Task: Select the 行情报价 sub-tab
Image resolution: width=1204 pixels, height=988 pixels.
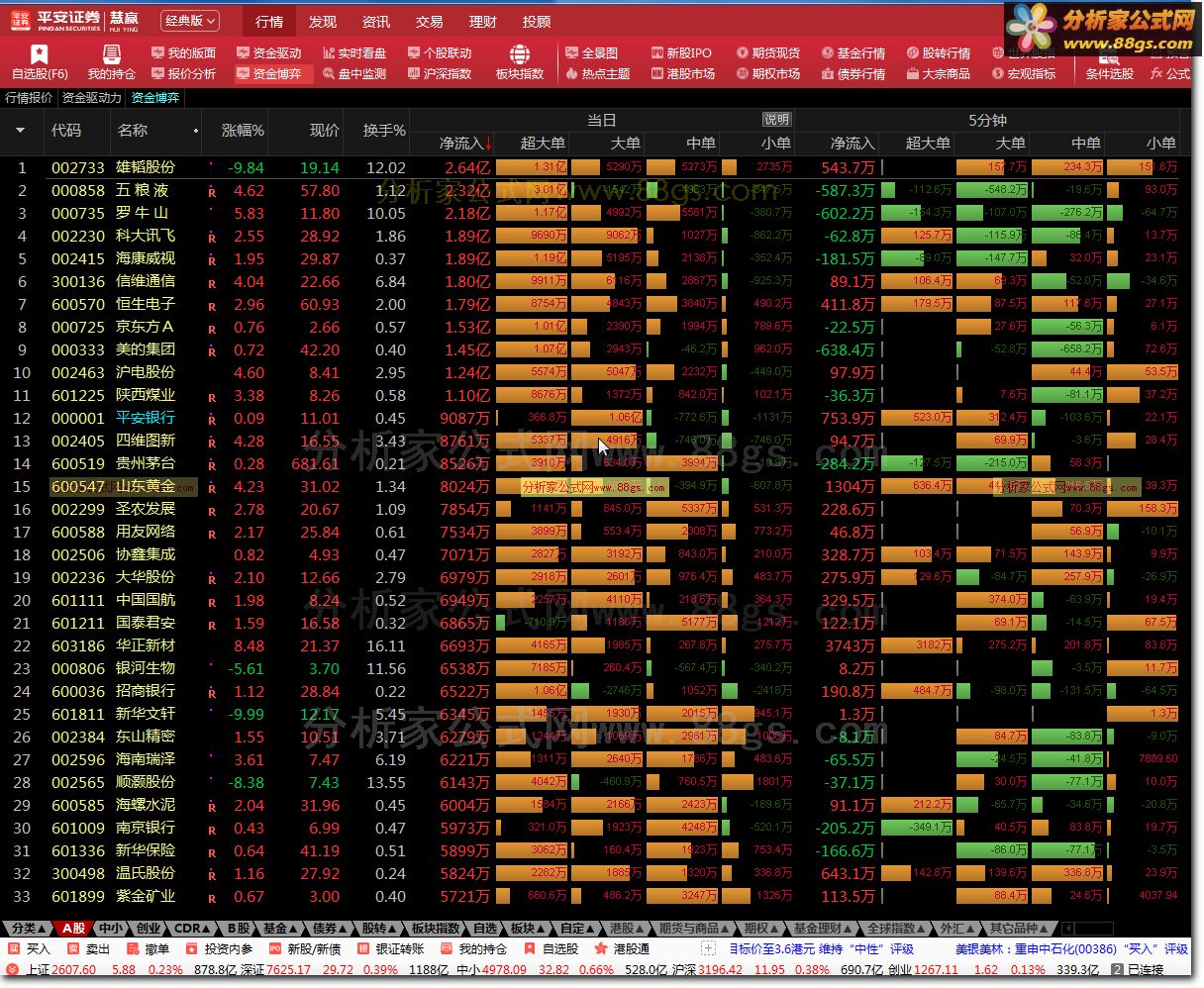Action: pyautogui.click(x=29, y=98)
